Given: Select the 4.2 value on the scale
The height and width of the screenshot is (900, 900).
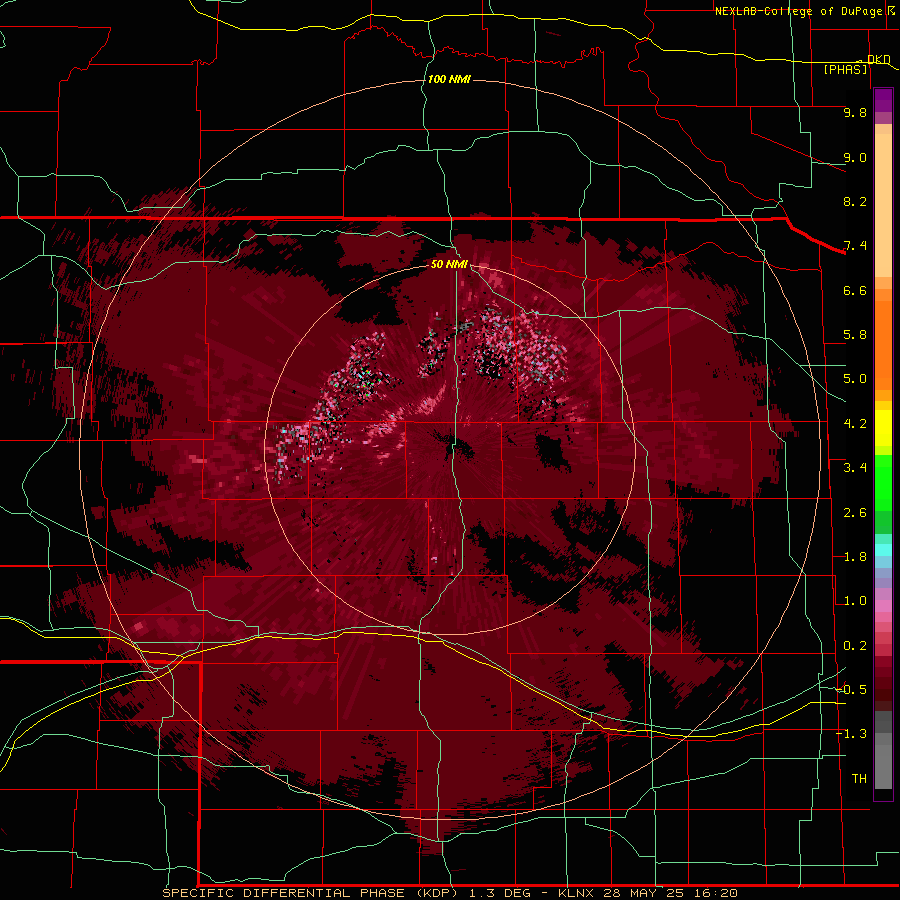Looking at the screenshot, I should [x=855, y=424].
